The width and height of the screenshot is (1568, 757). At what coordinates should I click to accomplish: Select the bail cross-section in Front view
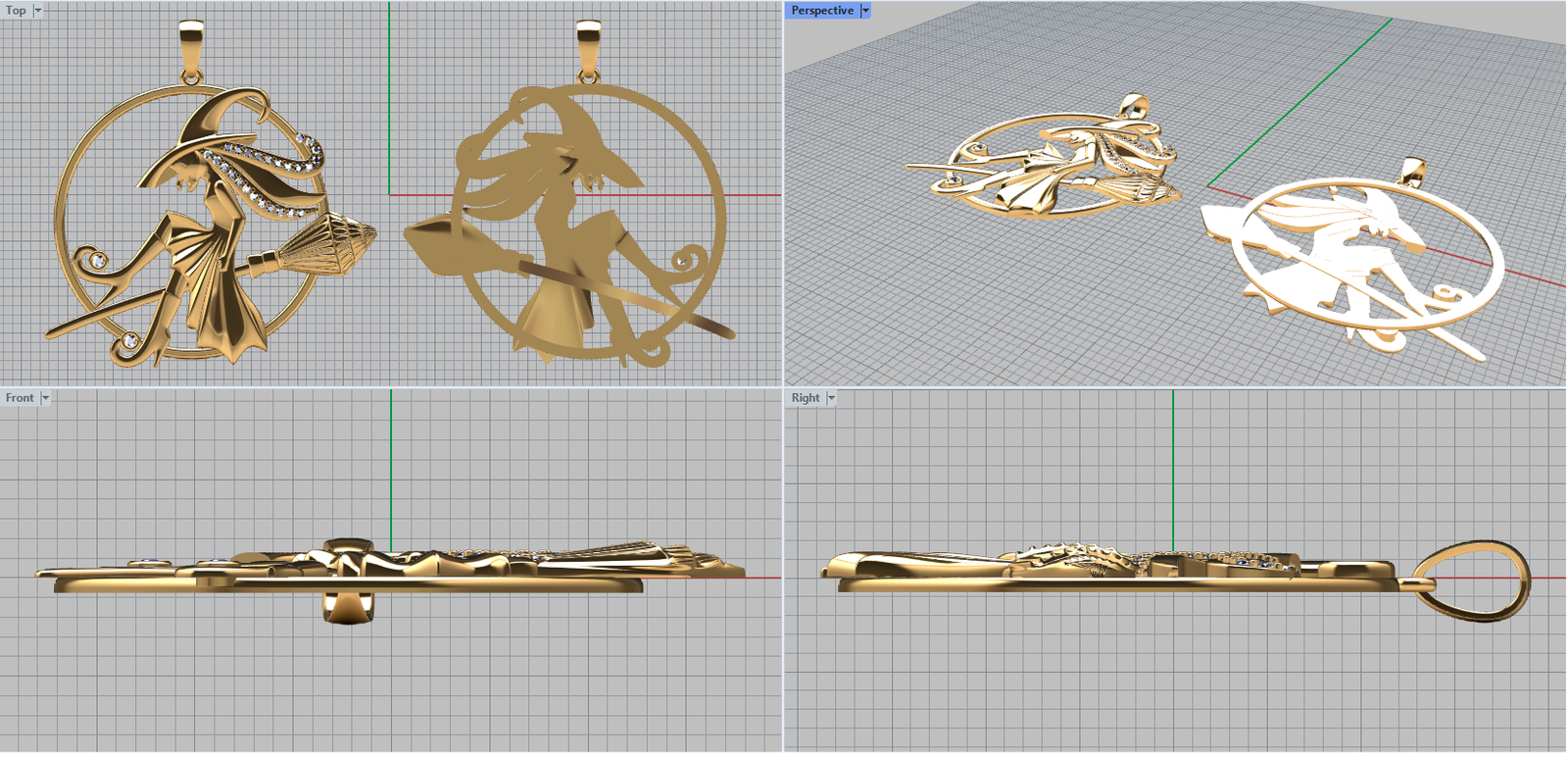(348, 608)
